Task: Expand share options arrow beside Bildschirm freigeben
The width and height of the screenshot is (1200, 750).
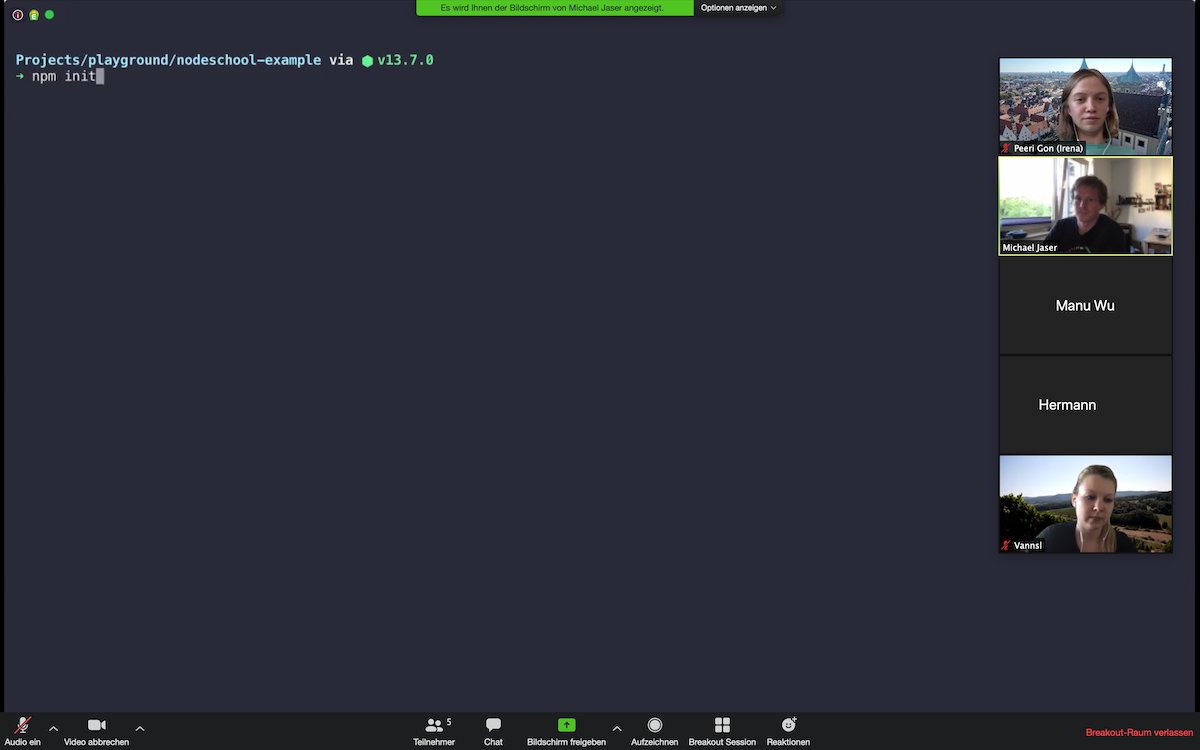Action: (617, 728)
